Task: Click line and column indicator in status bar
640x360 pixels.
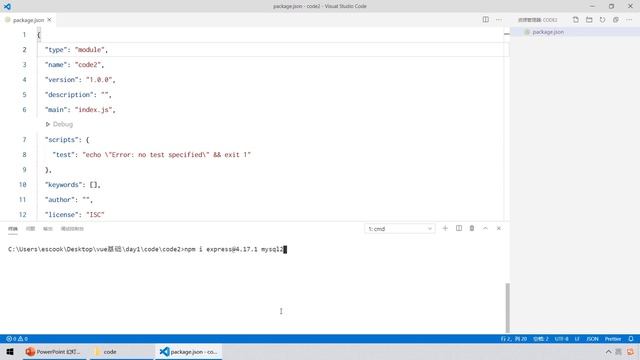Action: click(x=513, y=339)
